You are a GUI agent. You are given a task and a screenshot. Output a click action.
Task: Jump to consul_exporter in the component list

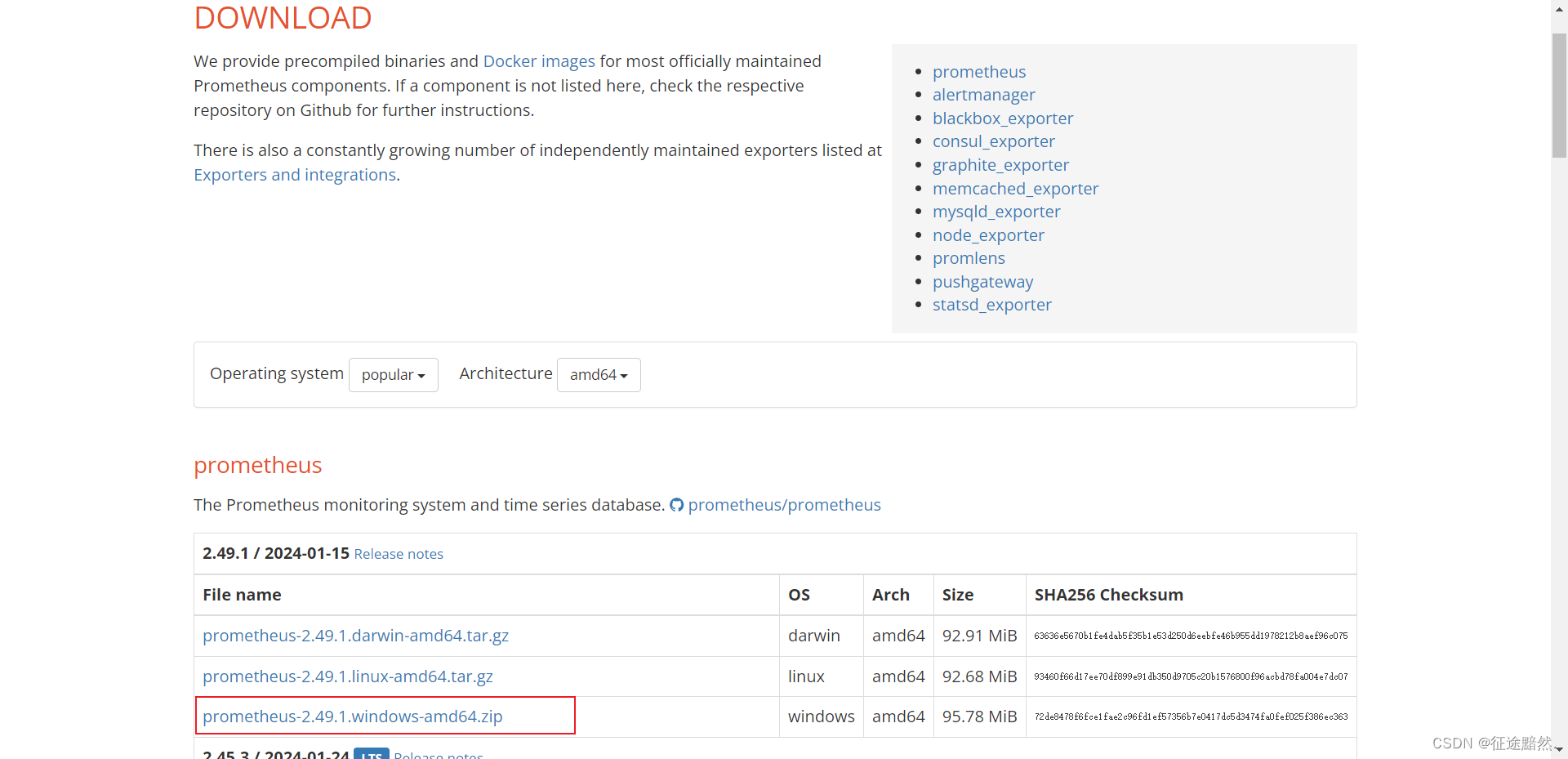(994, 141)
